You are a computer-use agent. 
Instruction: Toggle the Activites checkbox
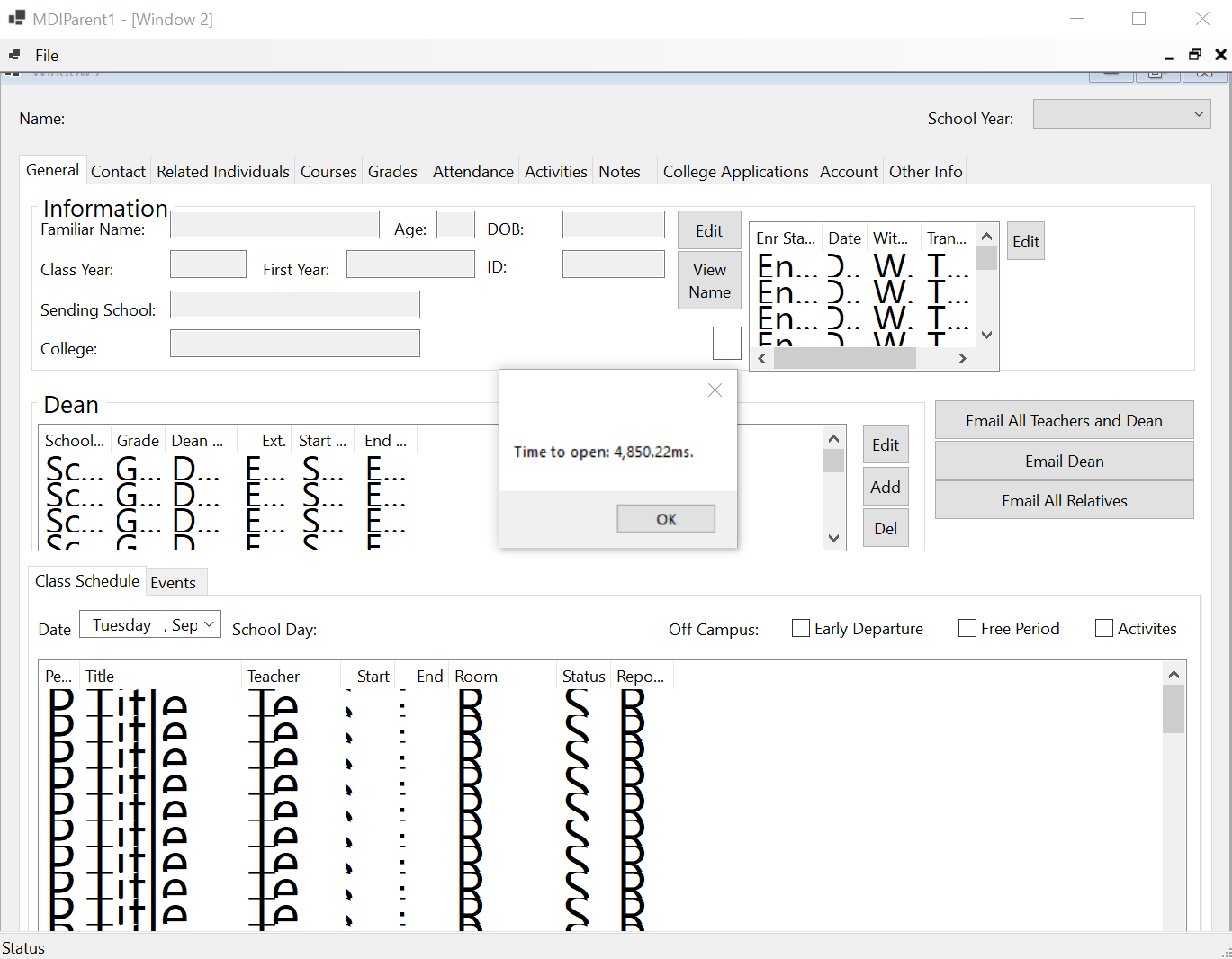click(x=1104, y=628)
